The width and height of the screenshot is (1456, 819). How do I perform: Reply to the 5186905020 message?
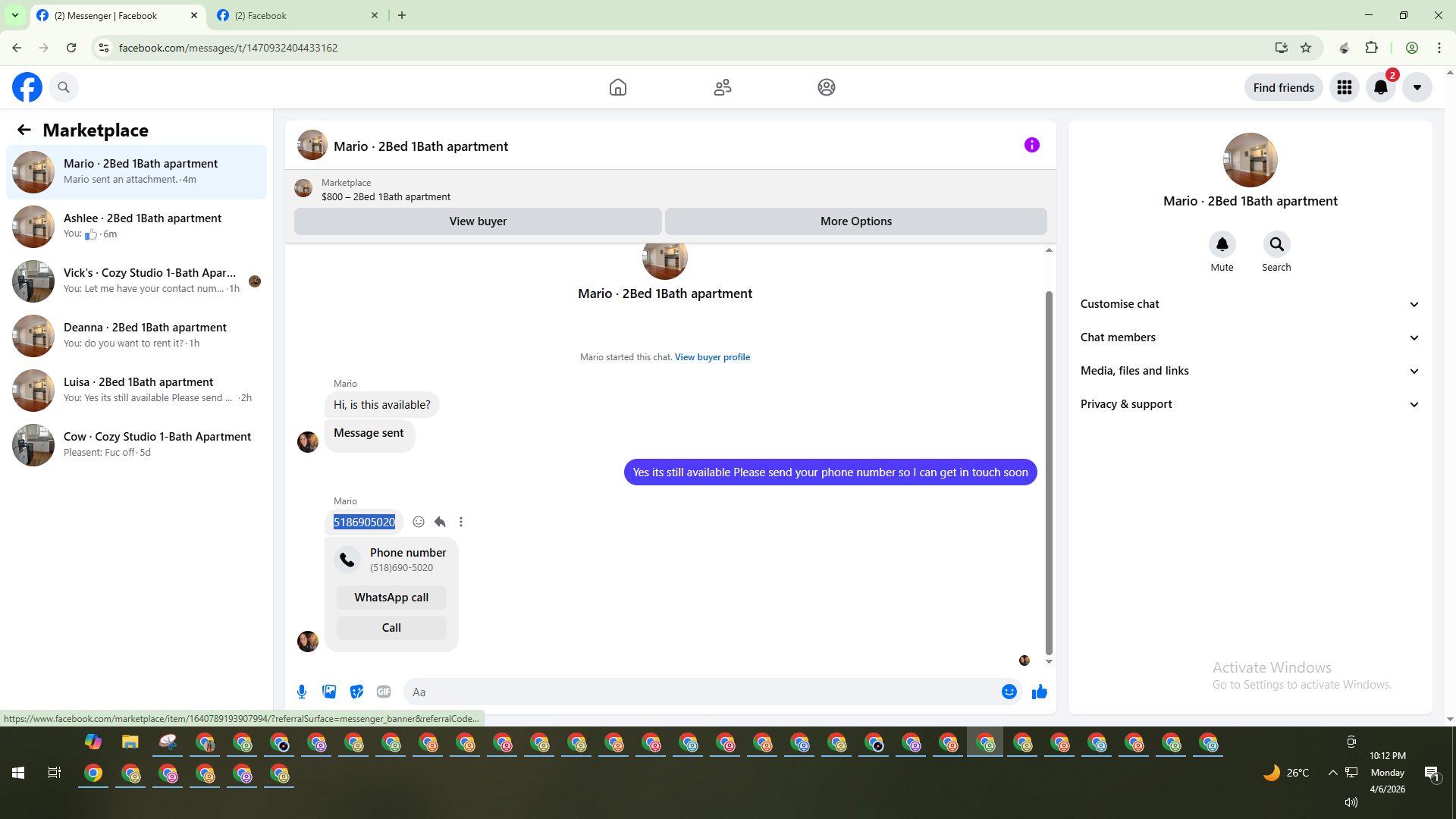click(x=440, y=522)
